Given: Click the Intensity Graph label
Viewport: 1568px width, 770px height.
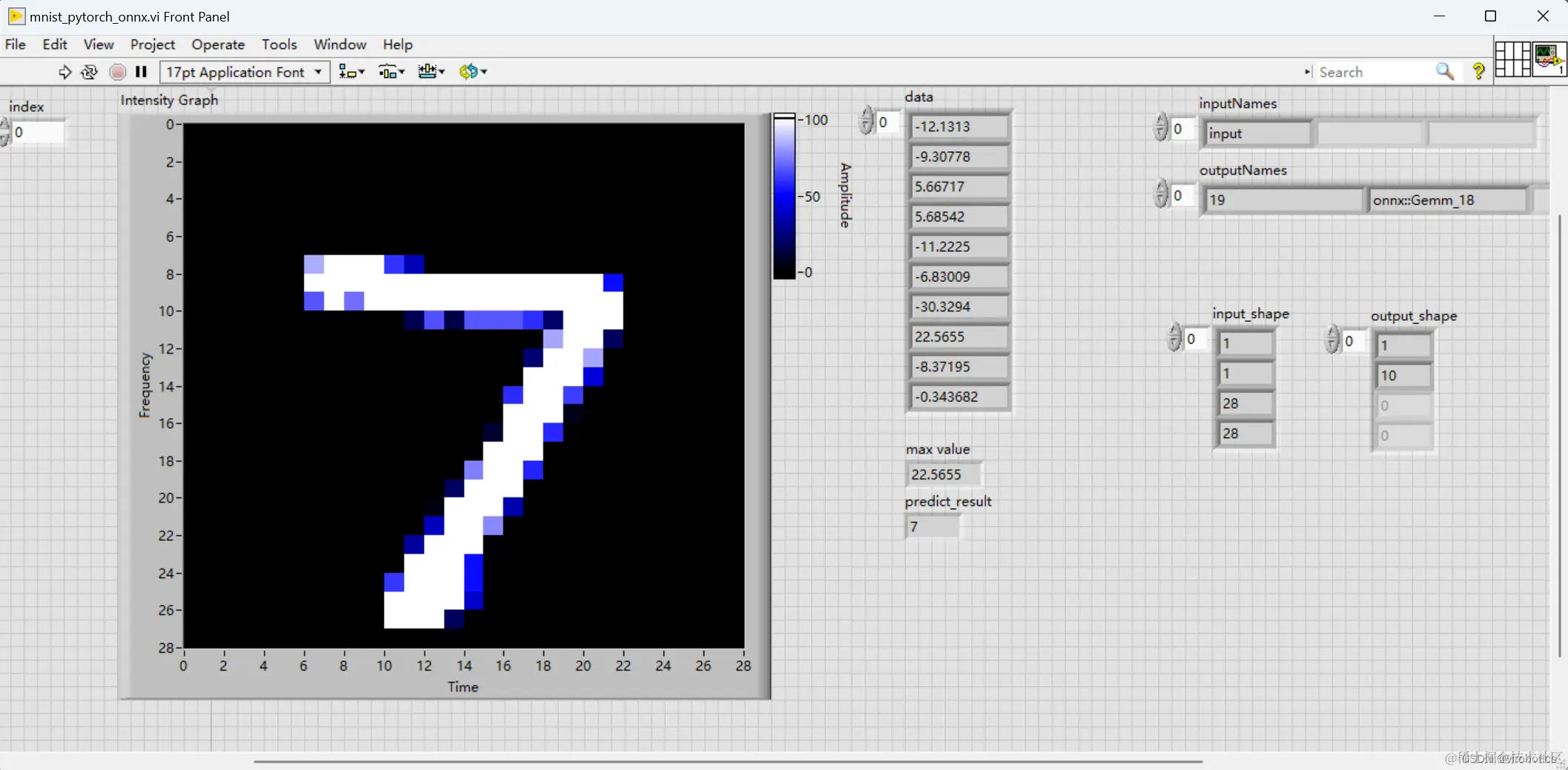Looking at the screenshot, I should click(x=169, y=100).
